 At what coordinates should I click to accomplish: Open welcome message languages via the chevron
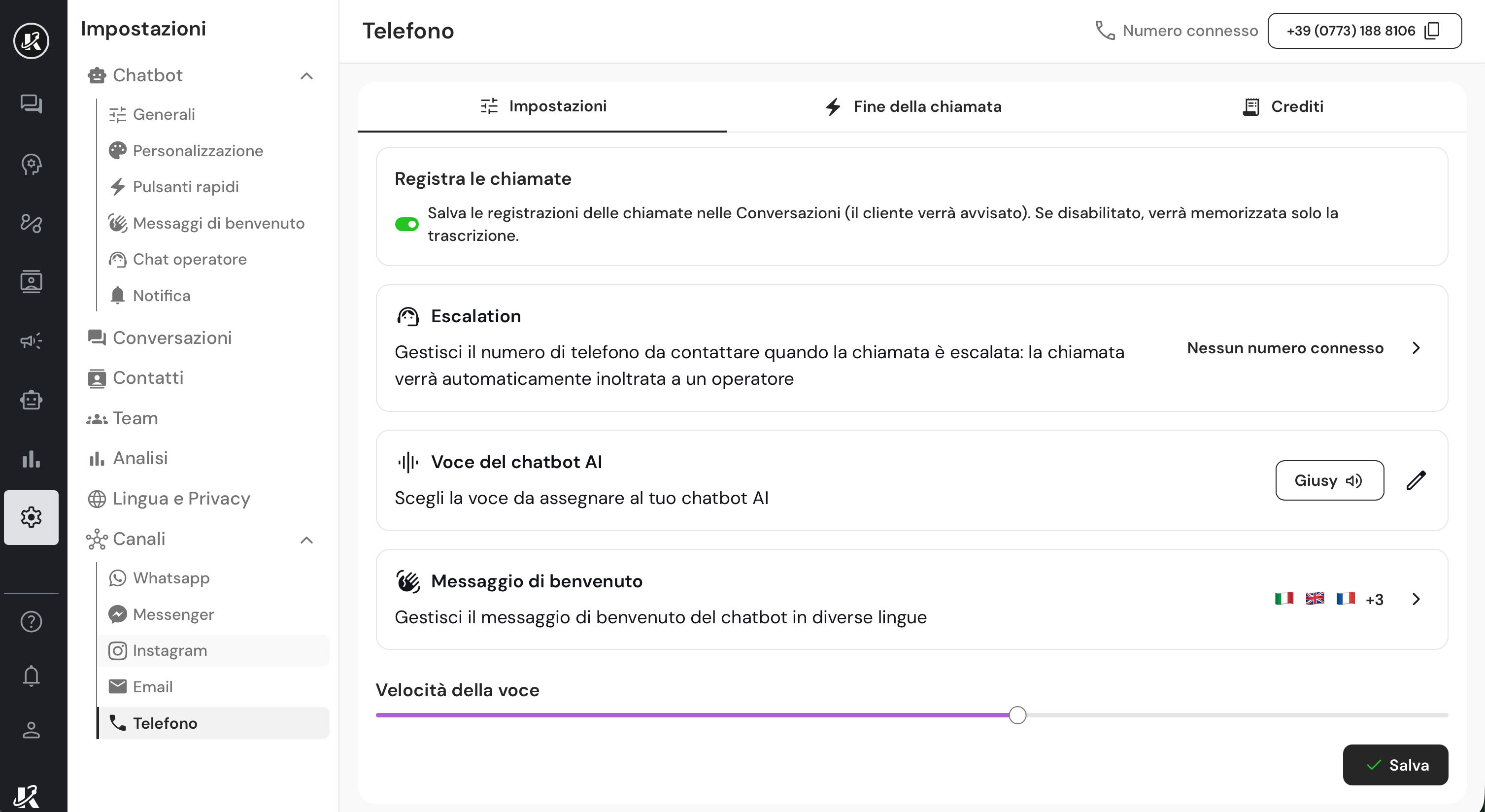point(1417,599)
